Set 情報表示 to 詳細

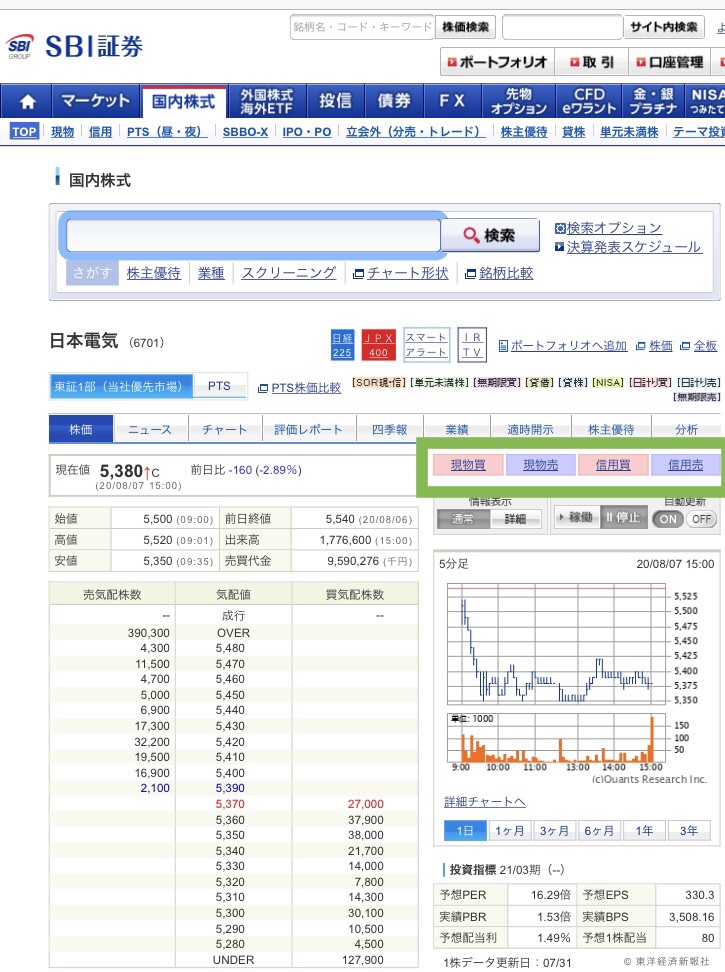[515, 519]
